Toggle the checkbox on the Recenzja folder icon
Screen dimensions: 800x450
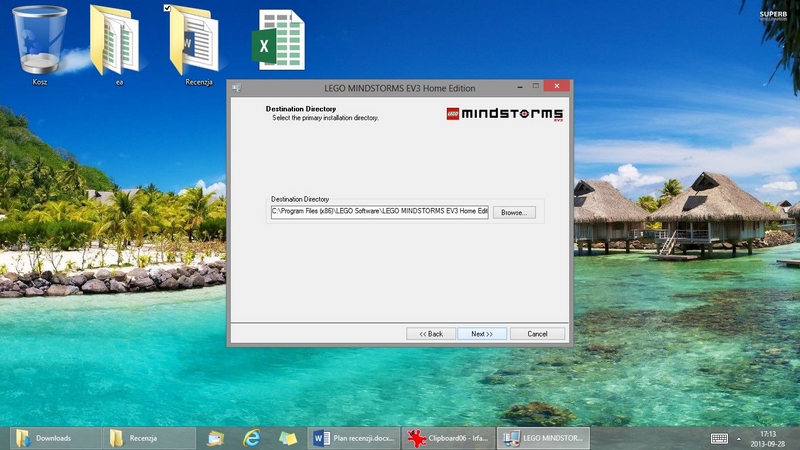click(x=167, y=8)
